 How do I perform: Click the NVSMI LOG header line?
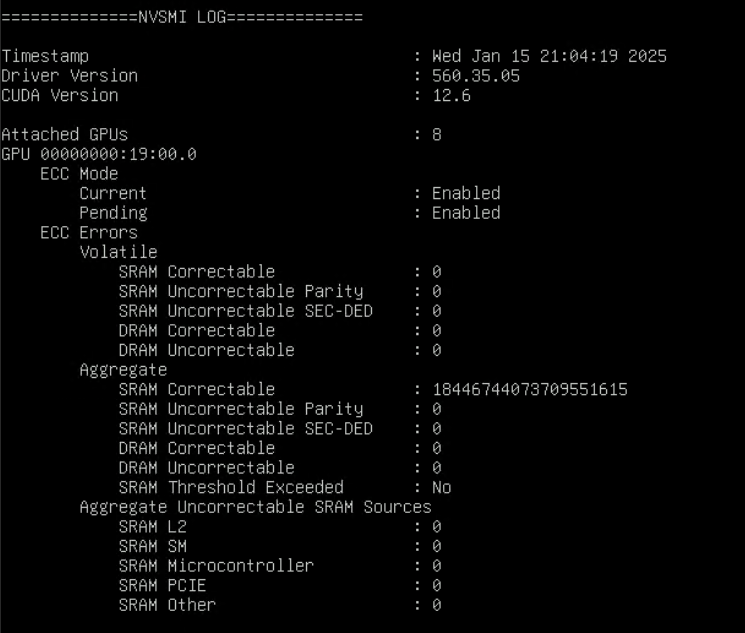coord(182,17)
